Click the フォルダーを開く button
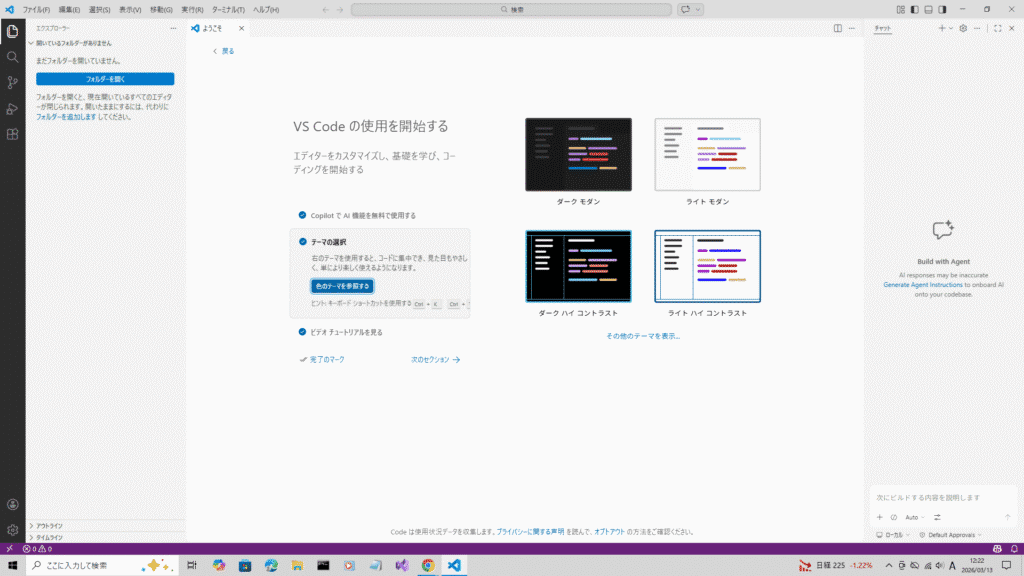This screenshot has width=1024, height=576. 105,79
